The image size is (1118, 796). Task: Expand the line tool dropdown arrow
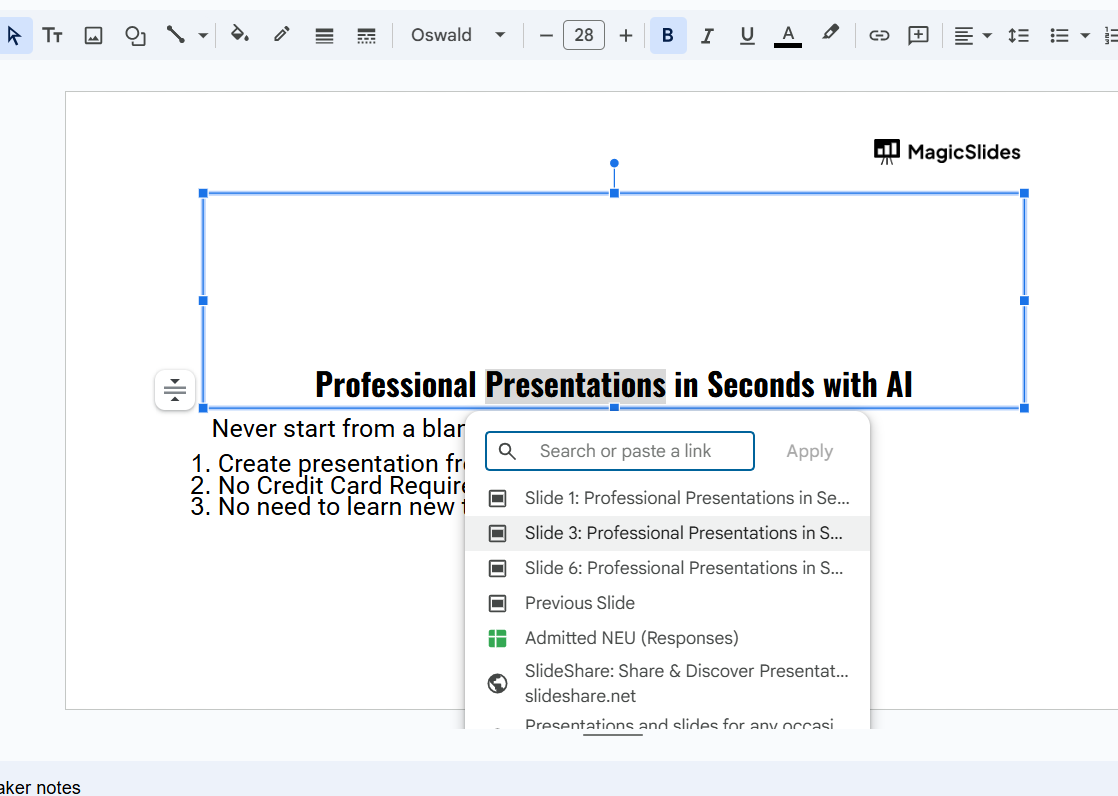click(x=203, y=36)
